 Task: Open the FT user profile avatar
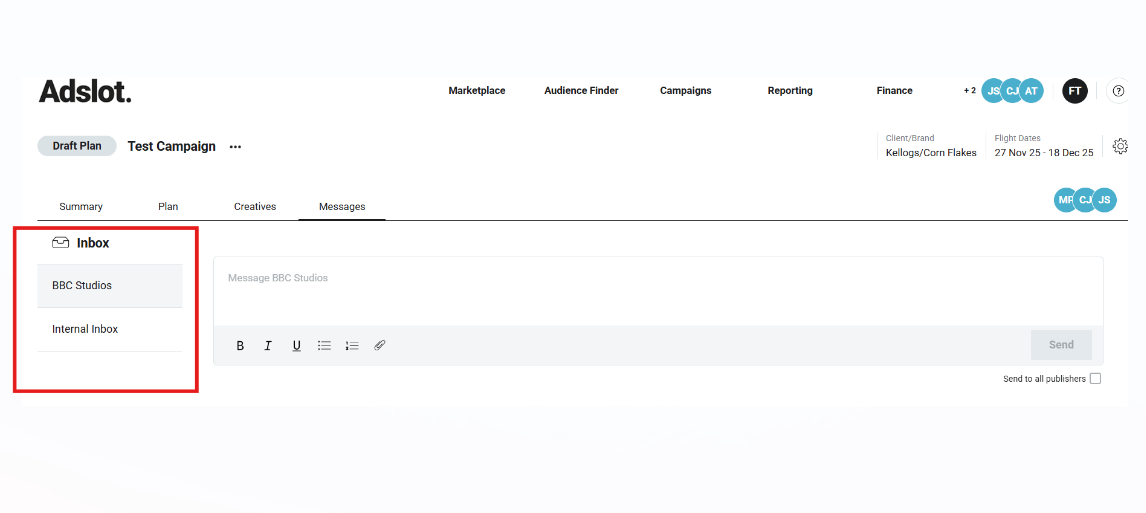point(1074,91)
